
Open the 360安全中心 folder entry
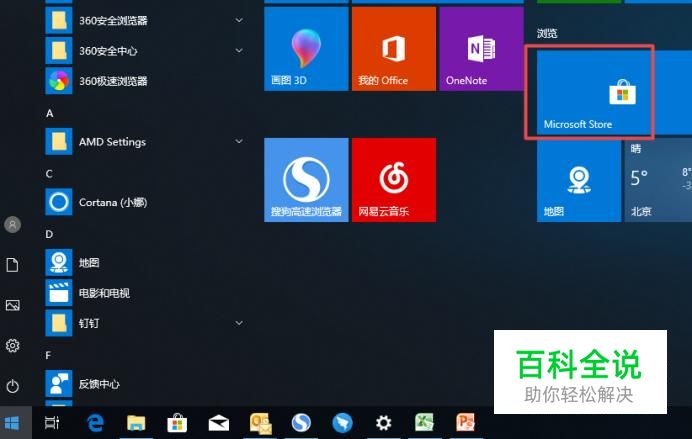[x=146, y=51]
